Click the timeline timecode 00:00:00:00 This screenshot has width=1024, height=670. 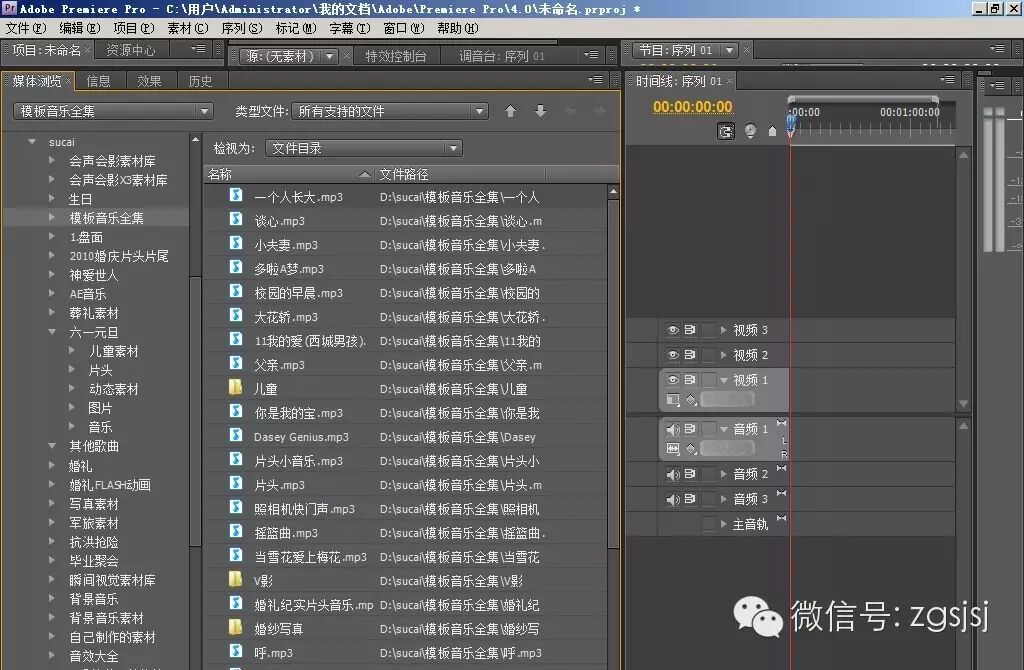click(x=692, y=106)
